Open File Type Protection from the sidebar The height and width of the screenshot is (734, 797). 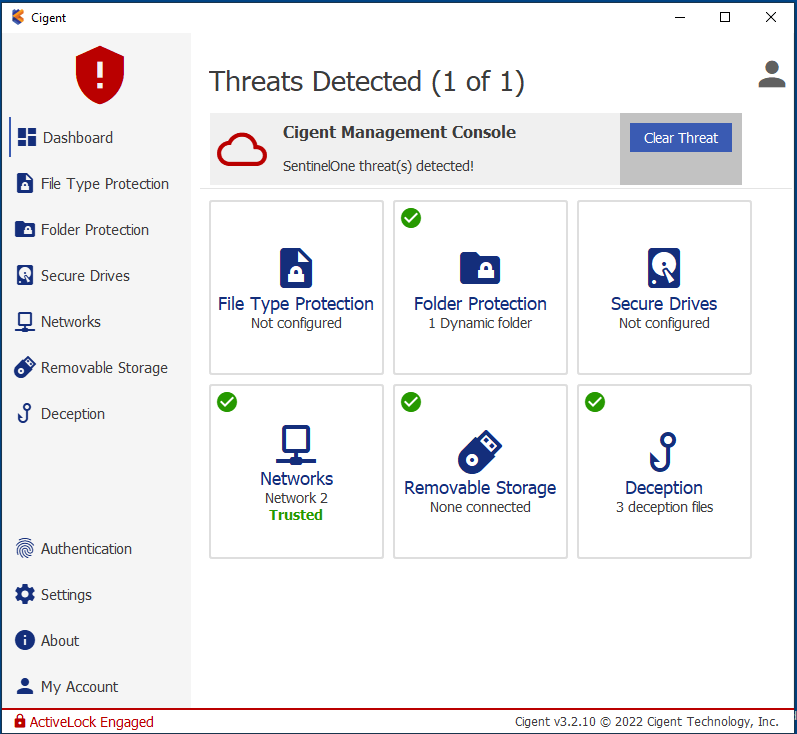click(x=104, y=184)
